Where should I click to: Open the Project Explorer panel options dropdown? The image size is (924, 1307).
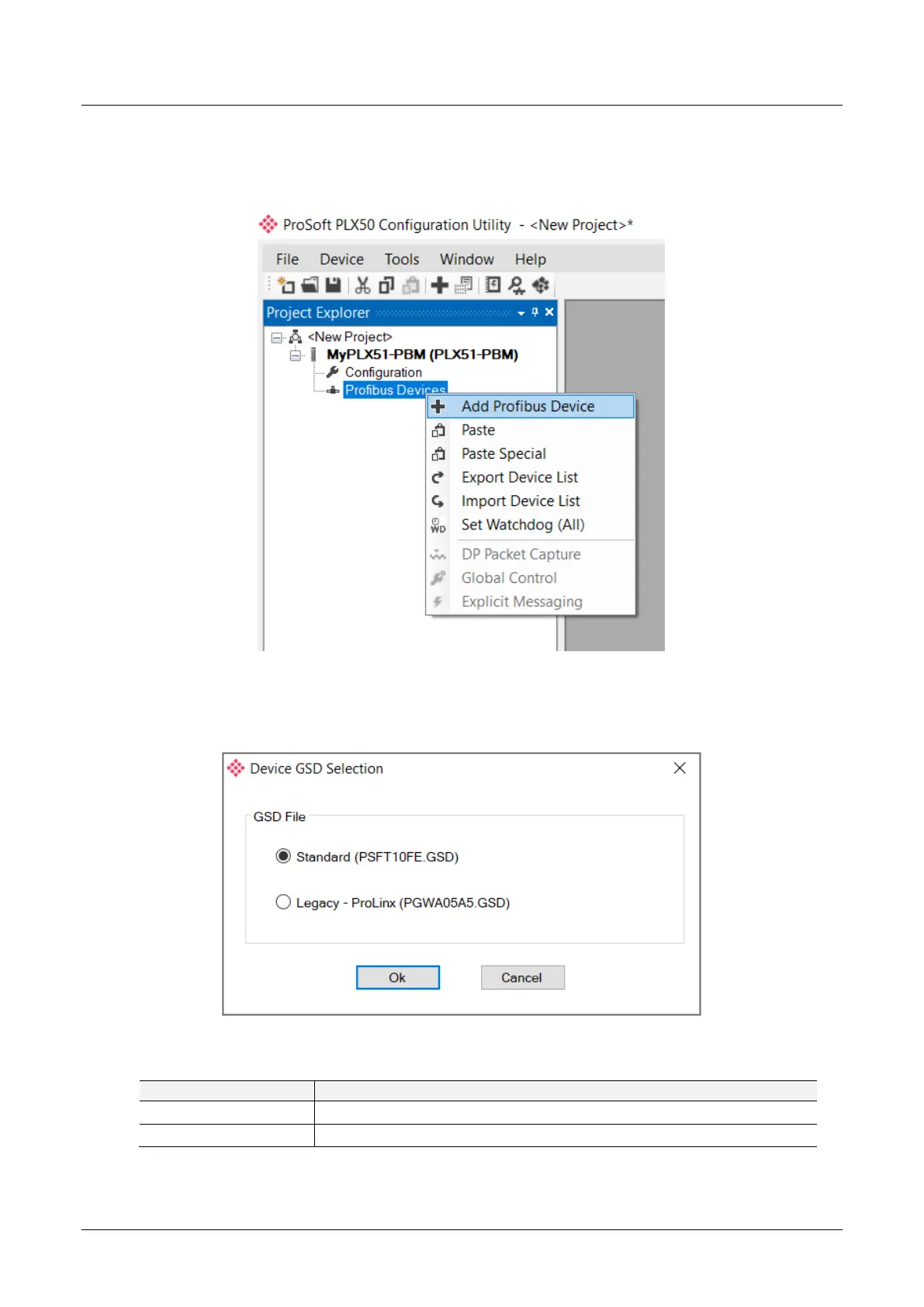point(521,313)
